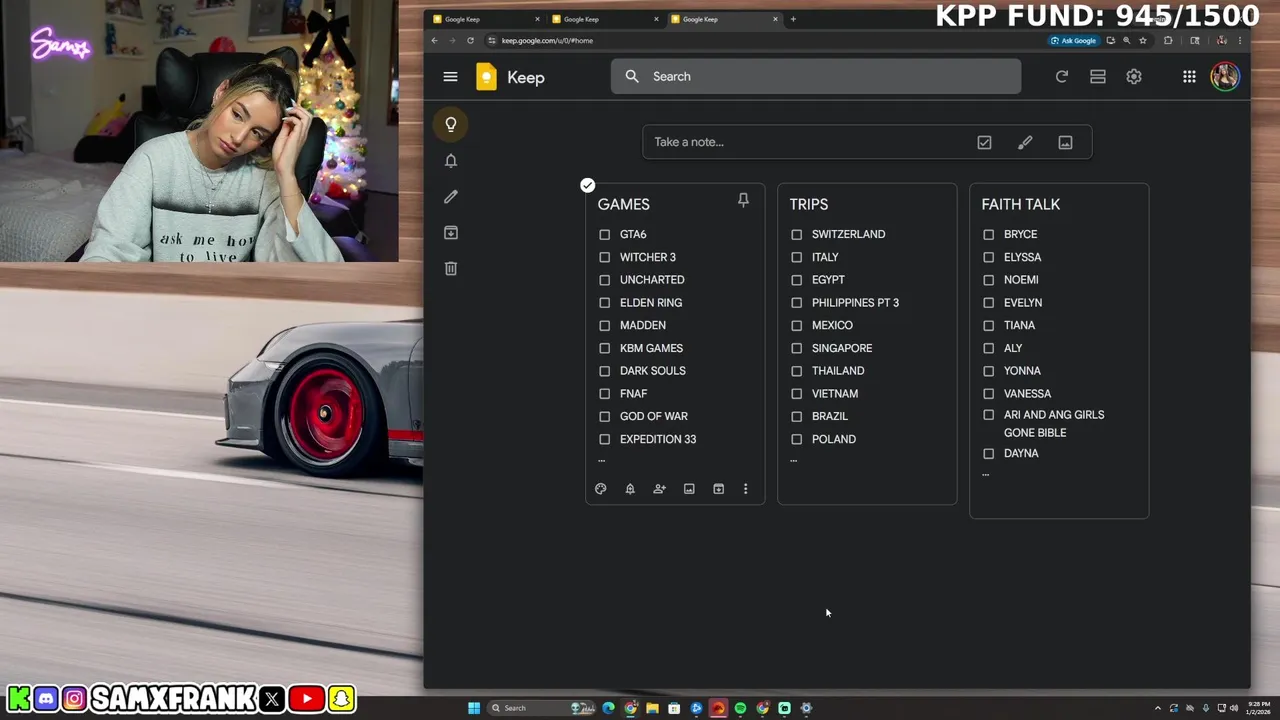1280x720 pixels.
Task: Click THAILAND in the TRIPS list
Action: (838, 371)
